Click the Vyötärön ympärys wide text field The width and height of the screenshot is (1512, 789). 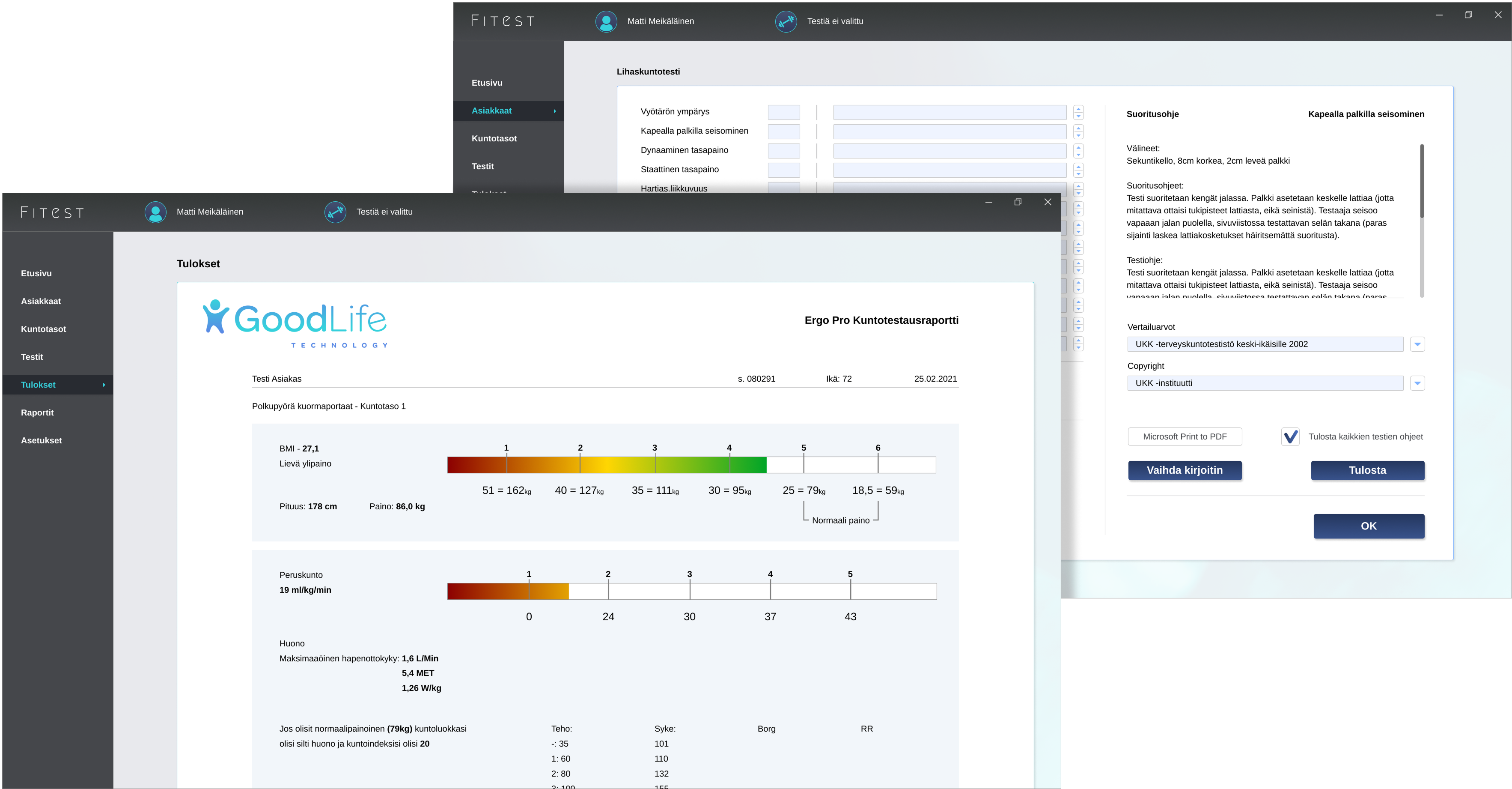(x=949, y=112)
